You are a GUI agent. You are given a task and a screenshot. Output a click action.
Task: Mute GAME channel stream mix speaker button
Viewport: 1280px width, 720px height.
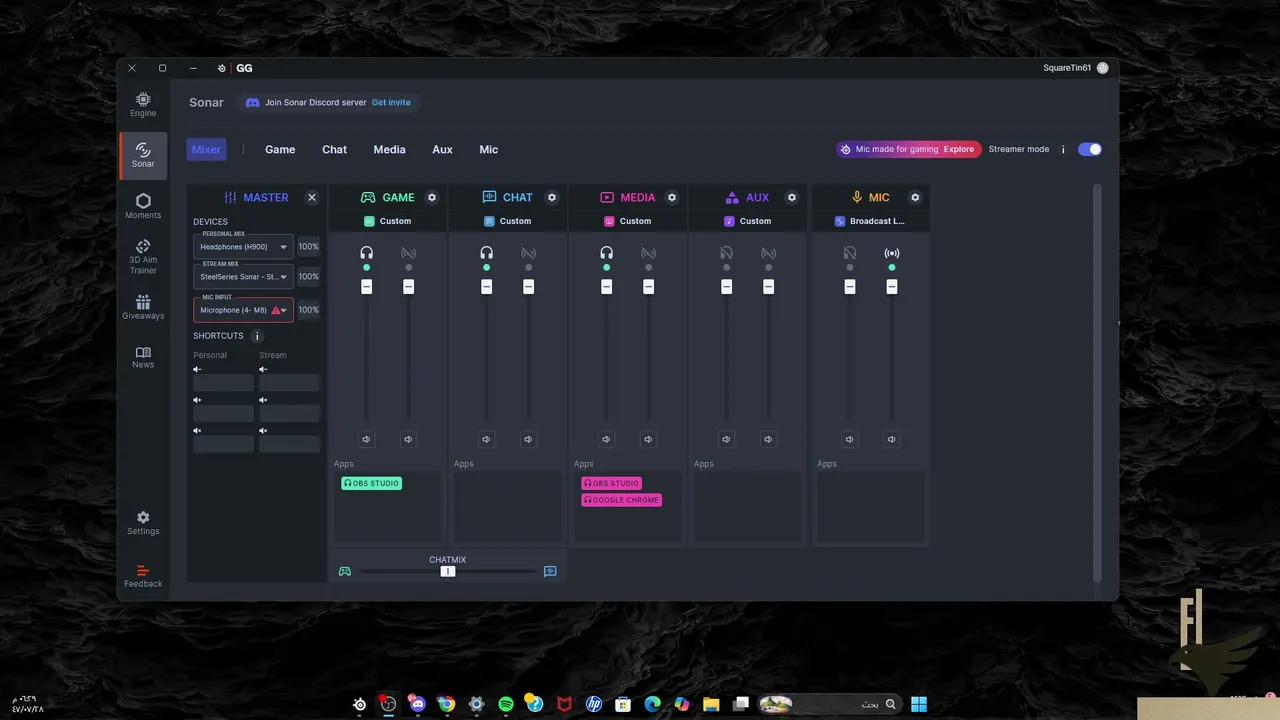[x=408, y=439]
